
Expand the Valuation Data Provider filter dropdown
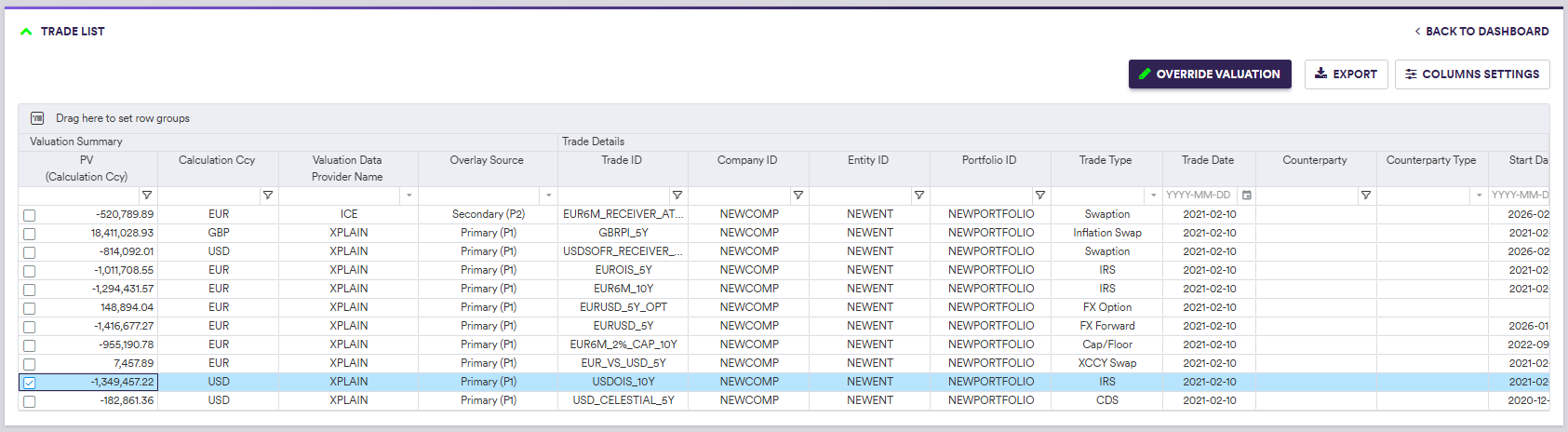409,196
